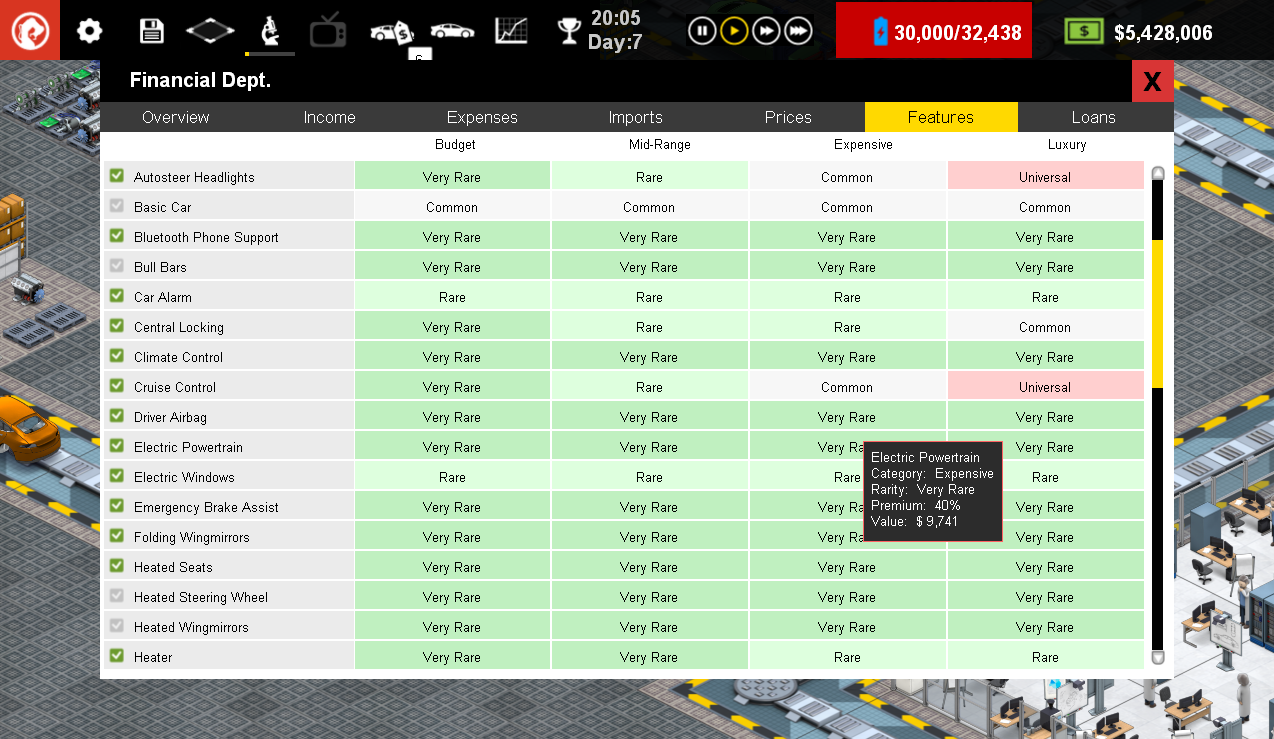Click the $5,428,006 money display
The image size is (1274, 739).
click(1145, 30)
